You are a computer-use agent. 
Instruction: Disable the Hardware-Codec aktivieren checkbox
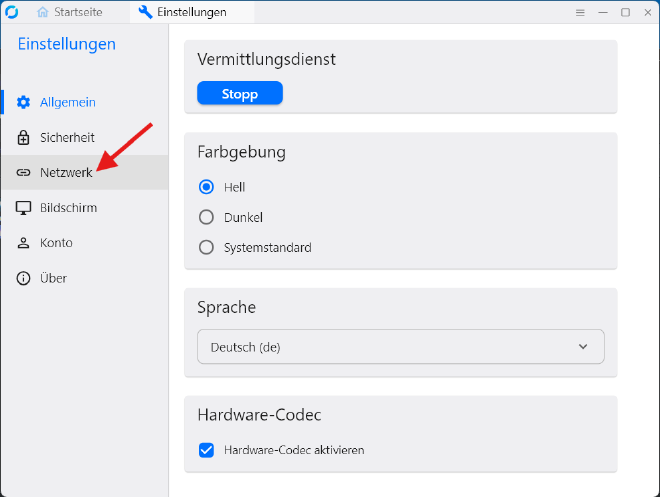click(x=207, y=450)
